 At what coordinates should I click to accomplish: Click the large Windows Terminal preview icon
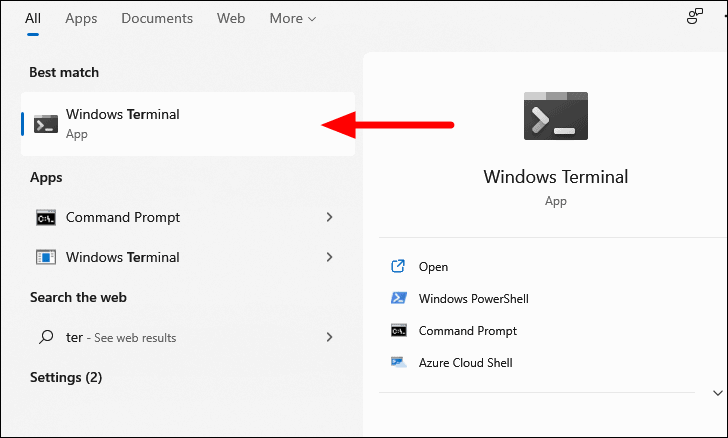click(556, 116)
